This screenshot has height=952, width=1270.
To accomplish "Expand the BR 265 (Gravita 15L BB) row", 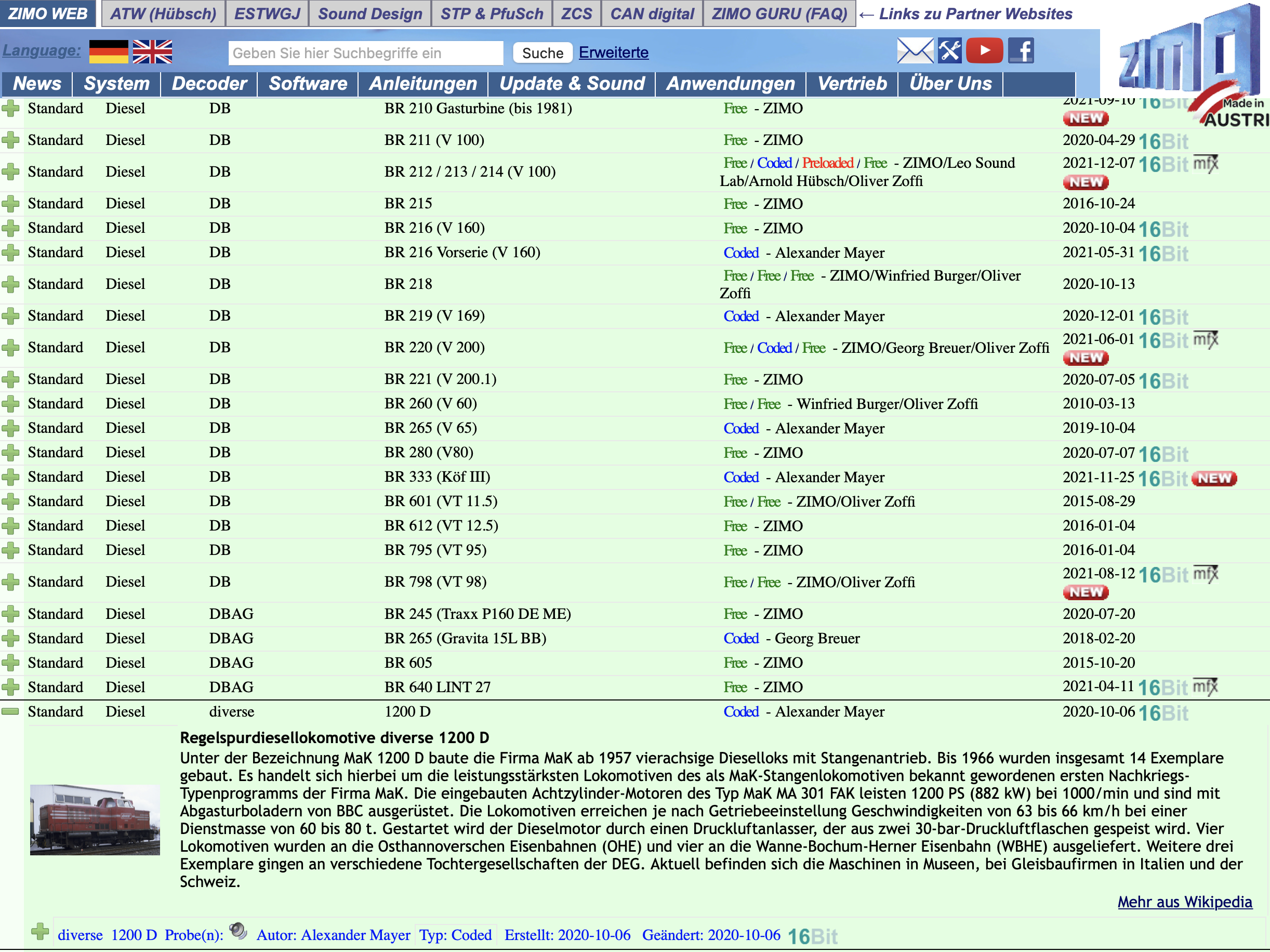I will click(10, 638).
